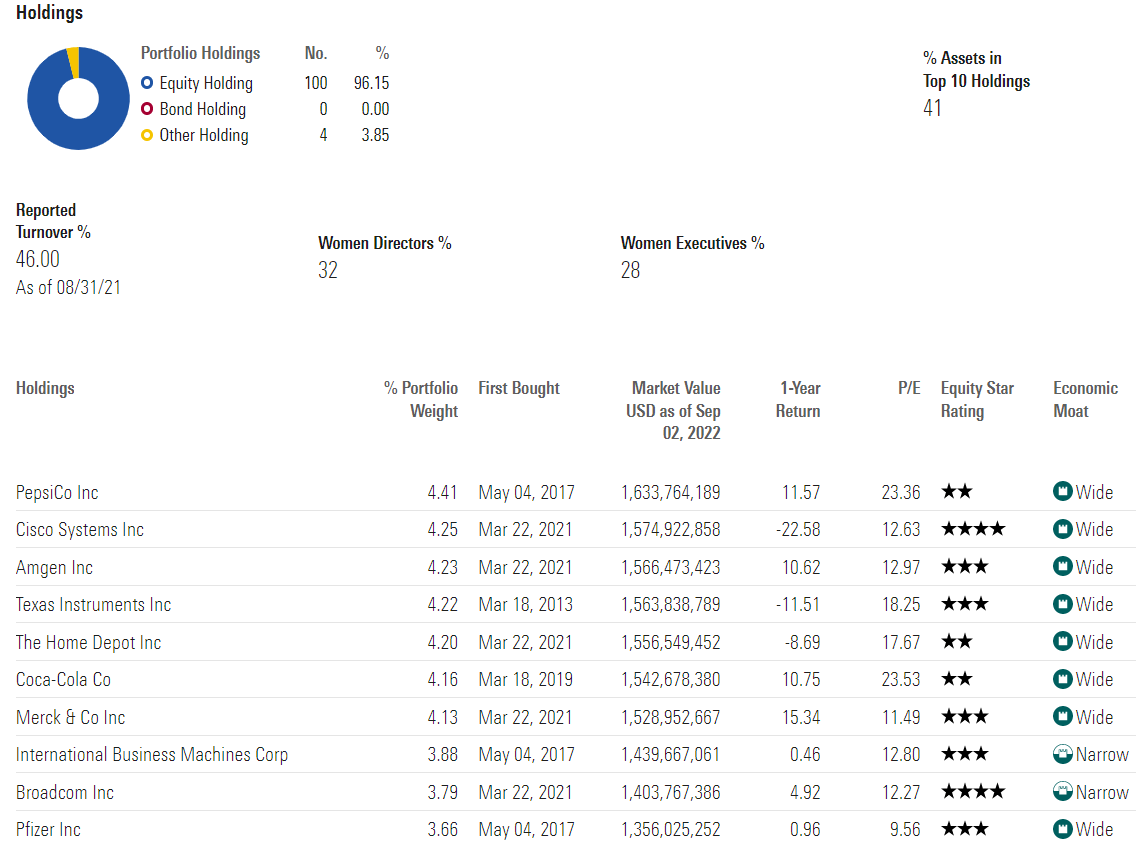
Task: Click the 96.15 equity percentage value
Action: coord(371,83)
